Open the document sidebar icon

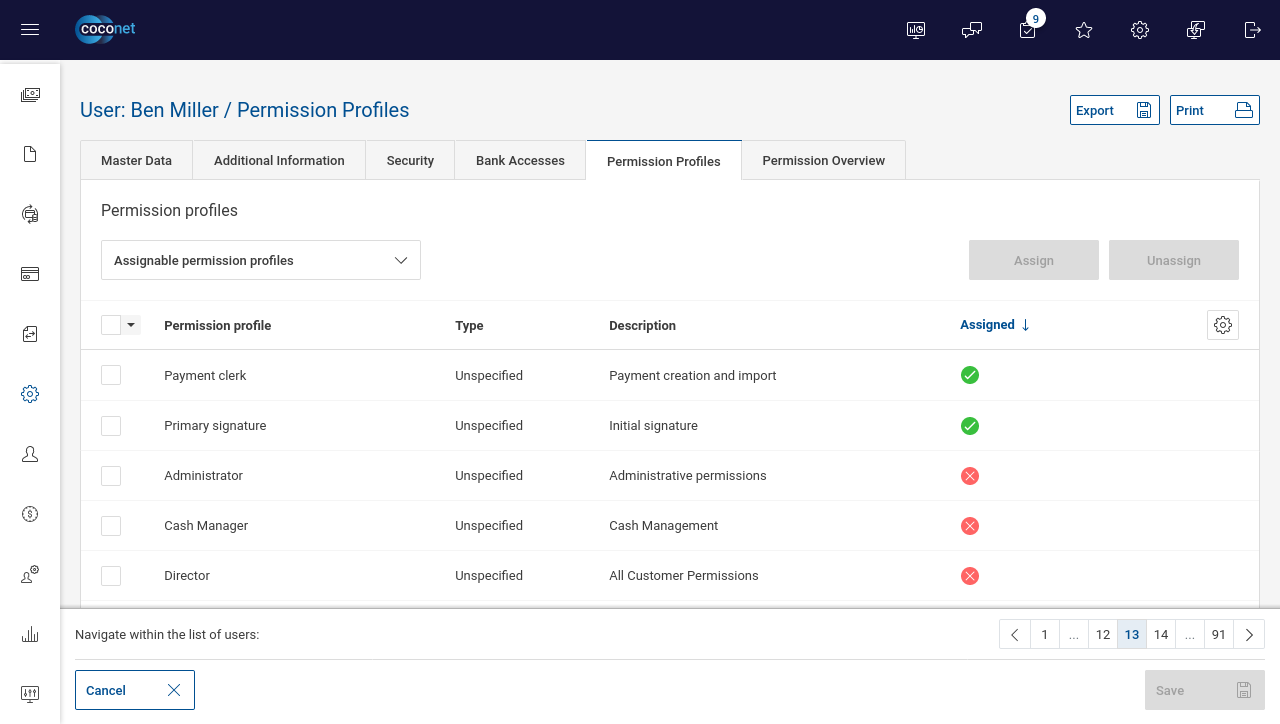[30, 154]
